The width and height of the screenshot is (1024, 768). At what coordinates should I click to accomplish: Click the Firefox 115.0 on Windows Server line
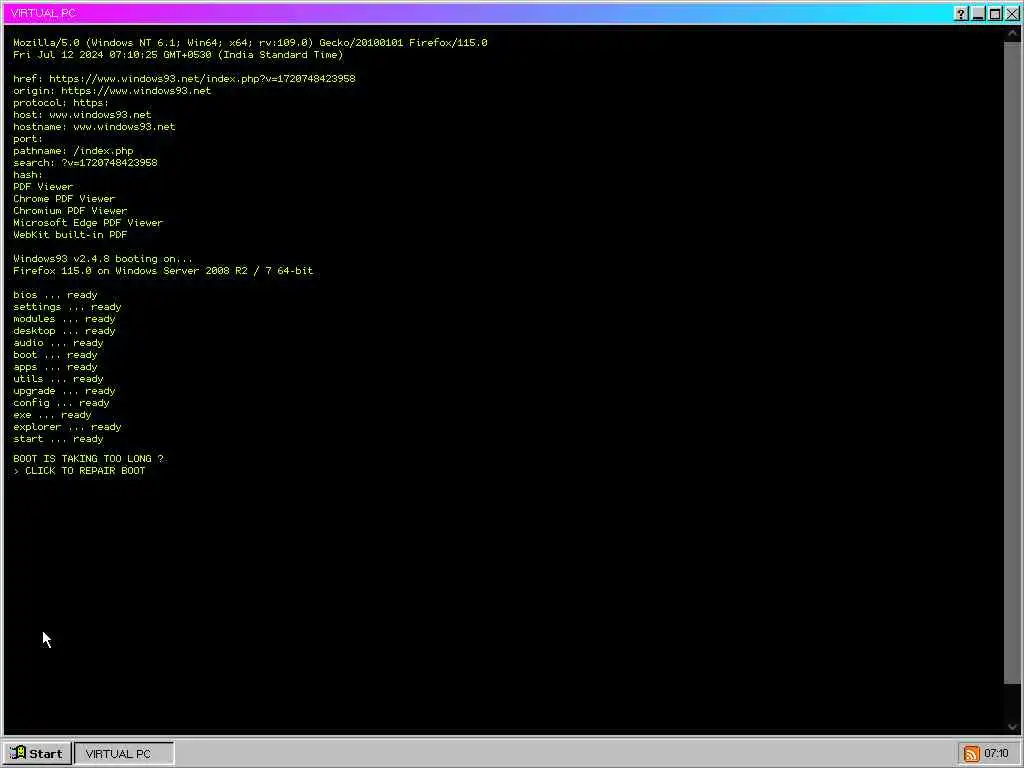163,270
